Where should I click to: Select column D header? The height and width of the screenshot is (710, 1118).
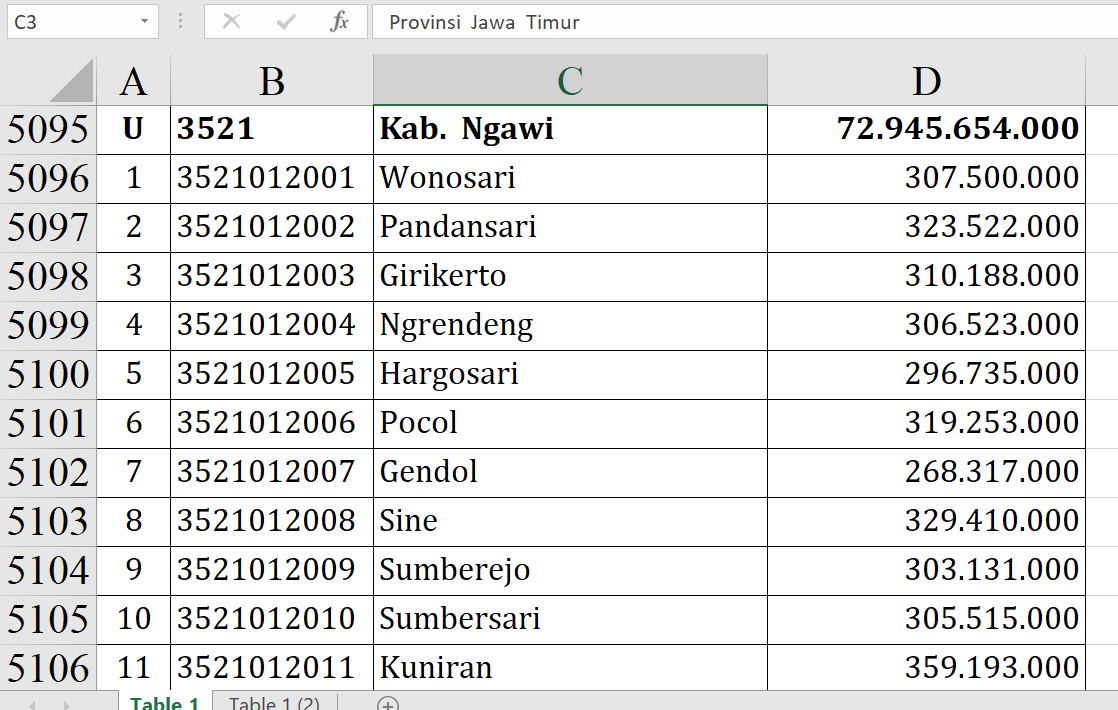tap(926, 81)
